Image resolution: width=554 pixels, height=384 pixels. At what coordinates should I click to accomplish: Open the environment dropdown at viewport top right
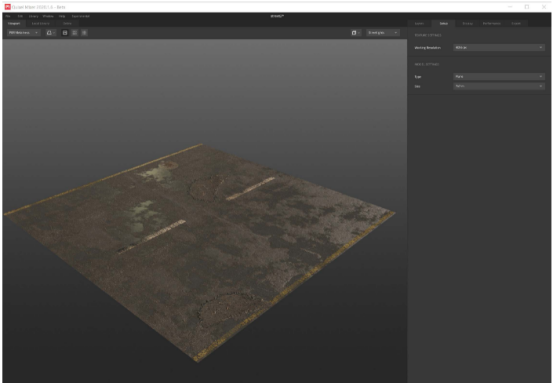coord(383,33)
